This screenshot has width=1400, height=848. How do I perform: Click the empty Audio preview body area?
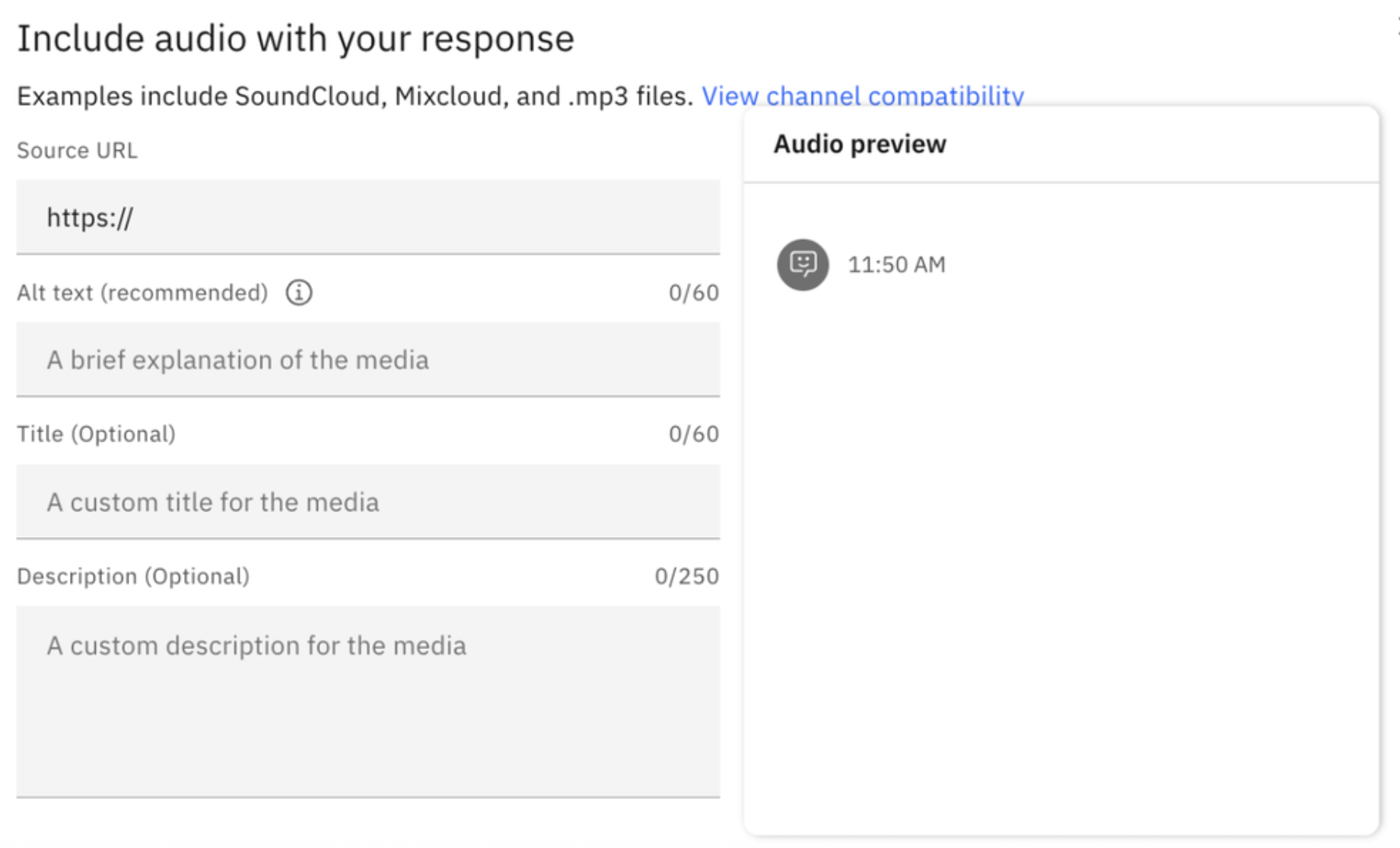coord(1061,548)
